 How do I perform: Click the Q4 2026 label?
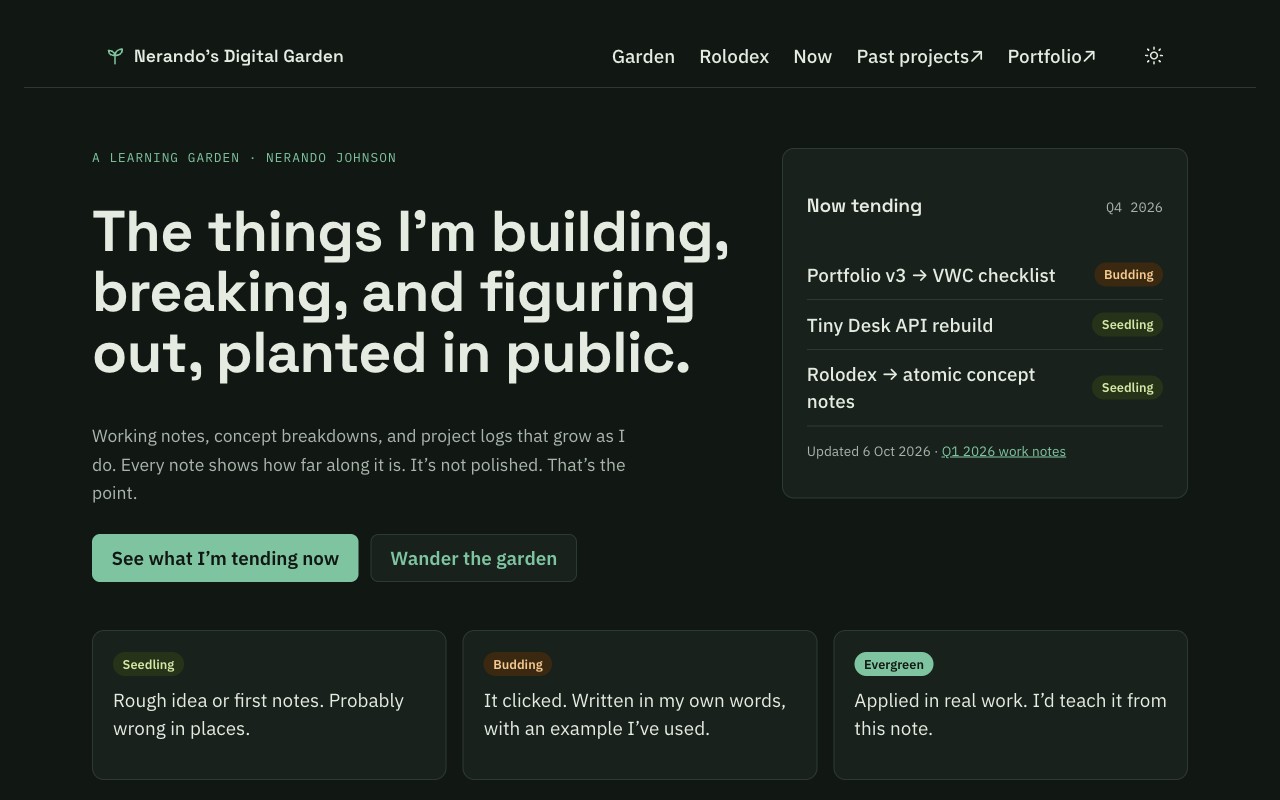tap(1134, 208)
